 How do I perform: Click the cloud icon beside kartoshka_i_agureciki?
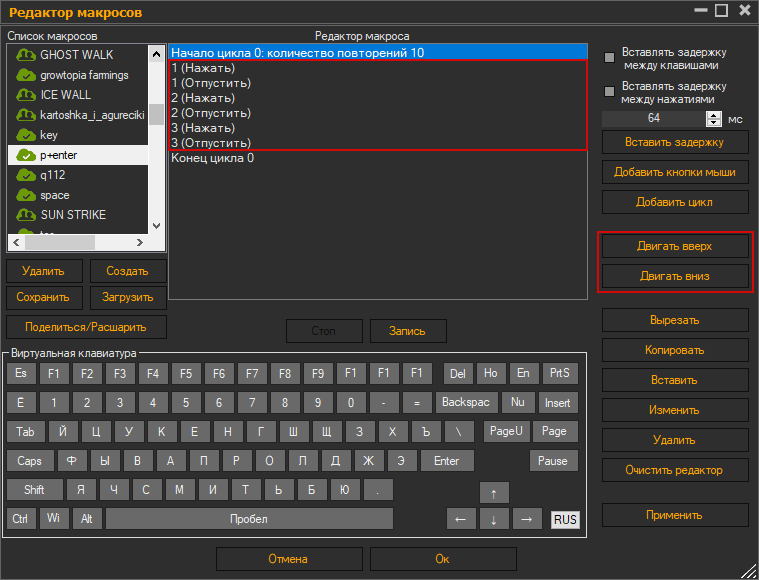pyautogui.click(x=26, y=115)
